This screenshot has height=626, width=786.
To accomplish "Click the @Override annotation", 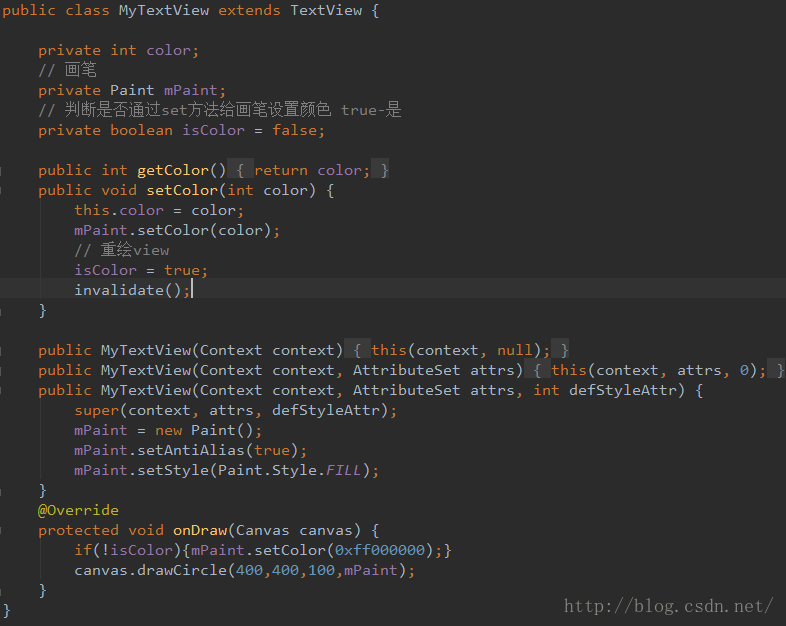I will click(x=78, y=511).
